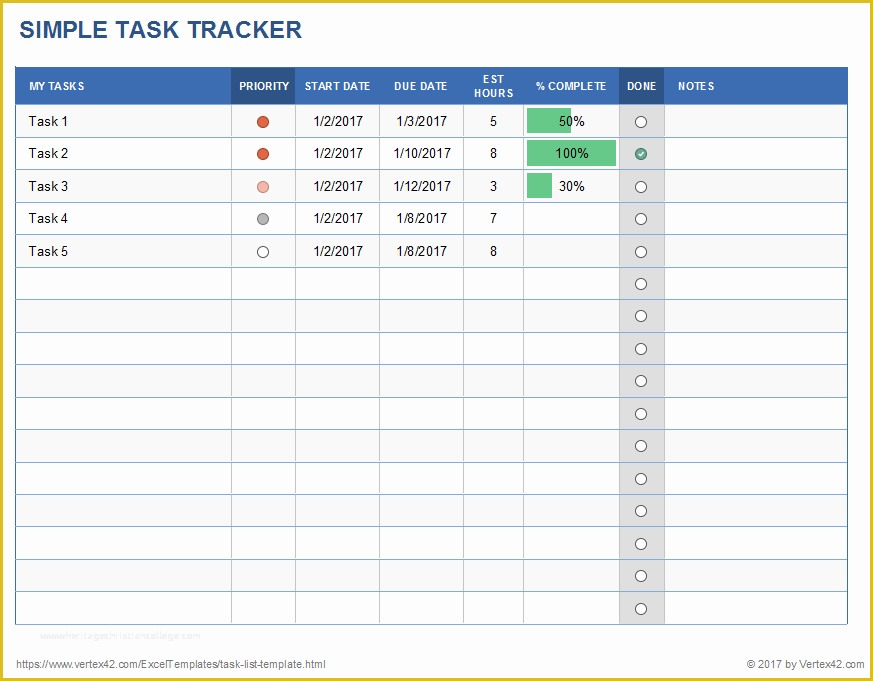Screen dimensions: 873x681
Task: Click the green progress bar on Task 2
Action: (x=570, y=153)
